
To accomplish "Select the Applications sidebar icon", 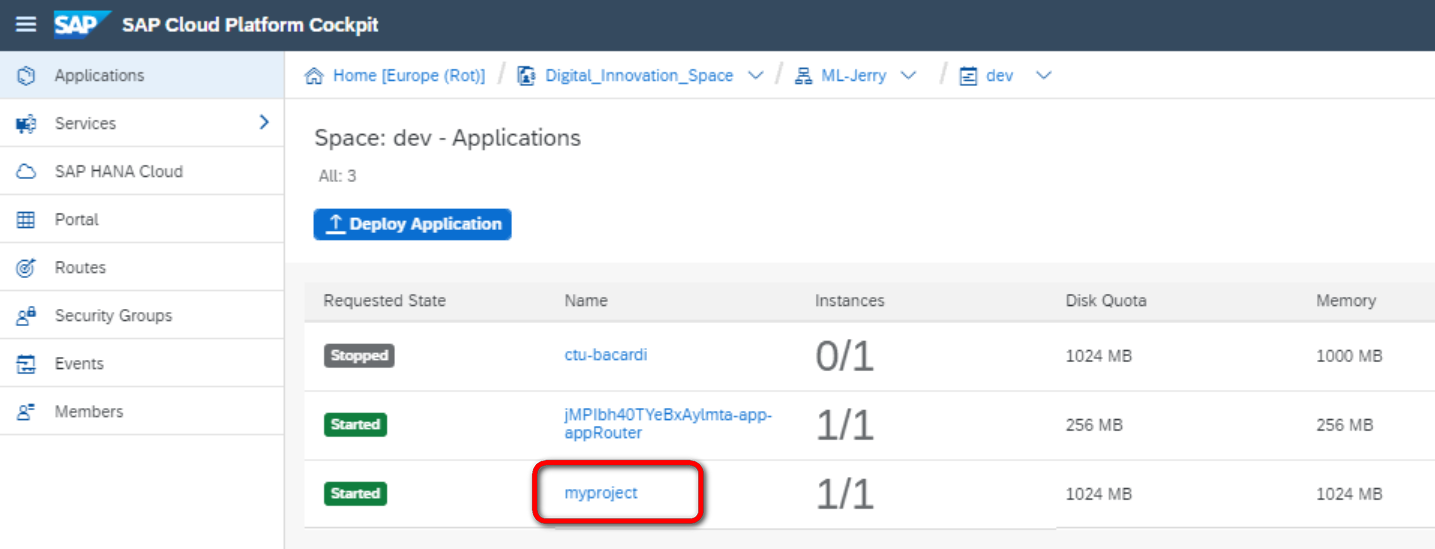I will click(27, 76).
